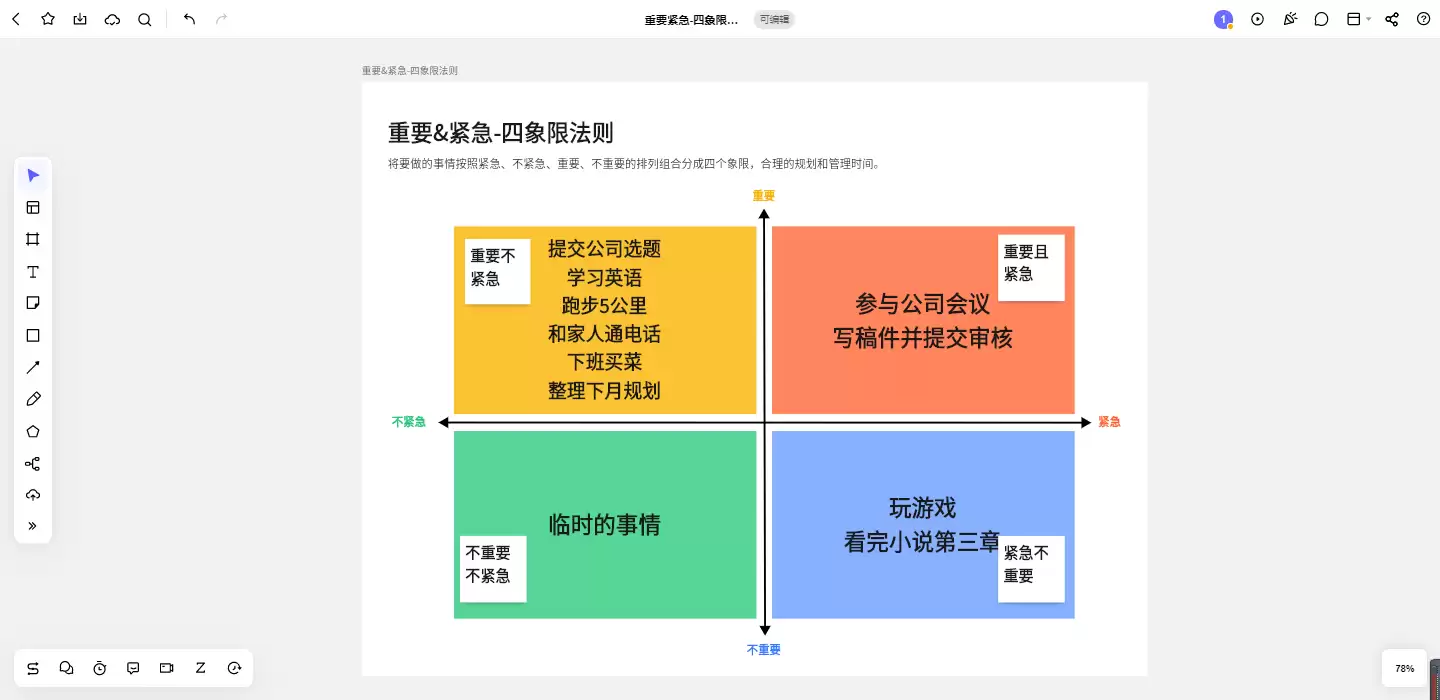Open the mind map tool
1440x700 pixels.
33,464
